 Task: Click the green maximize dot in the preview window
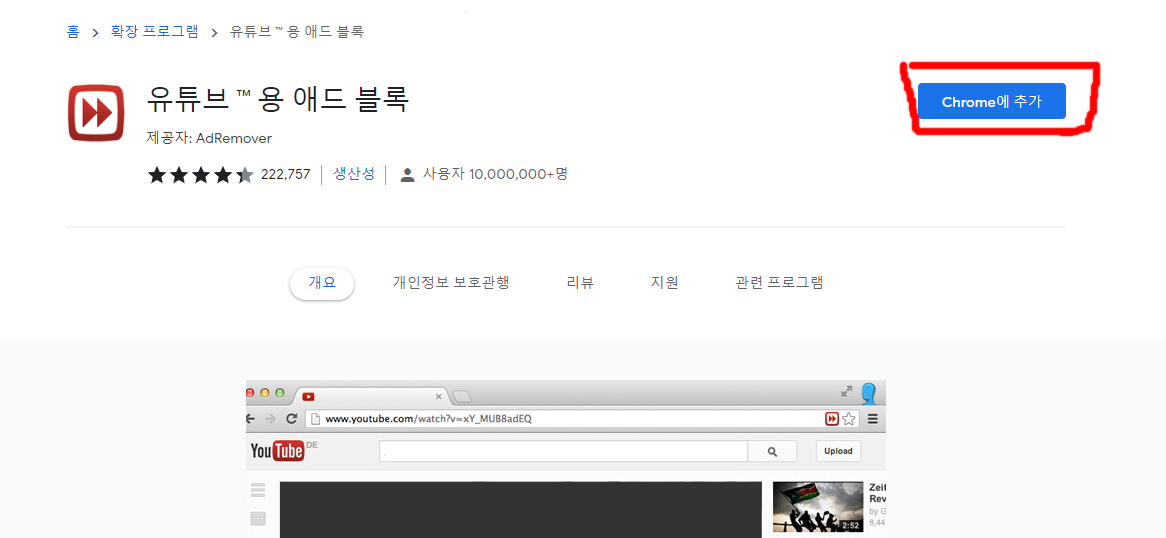pyautogui.click(x=280, y=392)
